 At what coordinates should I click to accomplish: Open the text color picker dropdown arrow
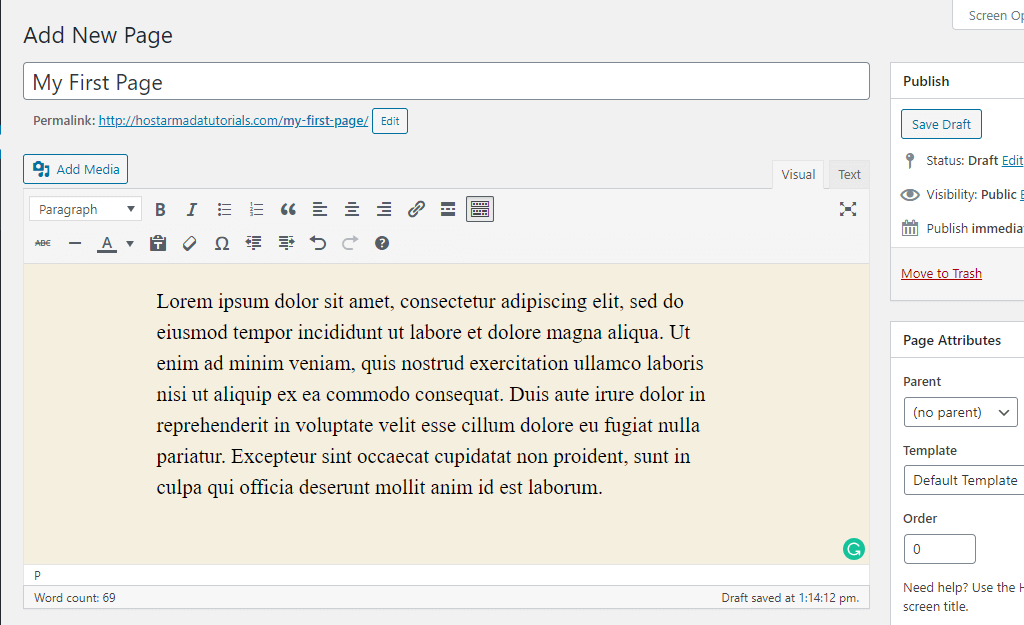tap(130, 244)
